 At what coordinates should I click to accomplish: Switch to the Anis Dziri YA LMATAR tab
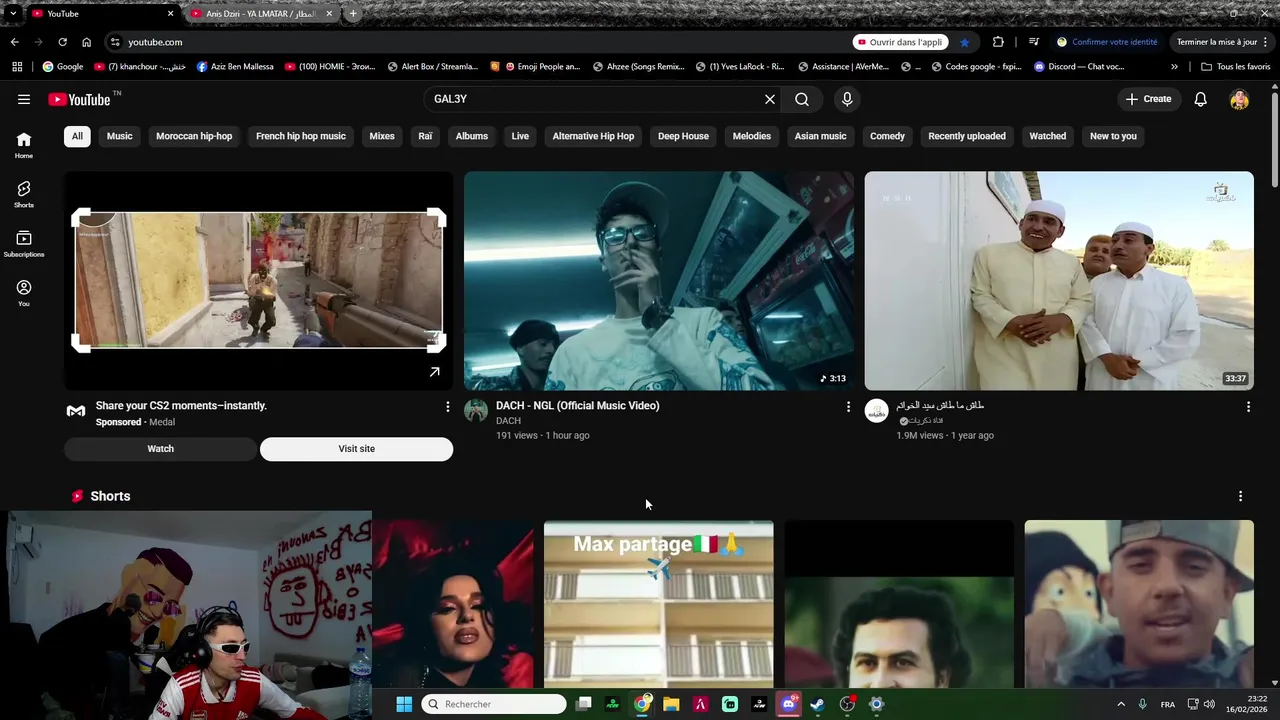point(261,14)
